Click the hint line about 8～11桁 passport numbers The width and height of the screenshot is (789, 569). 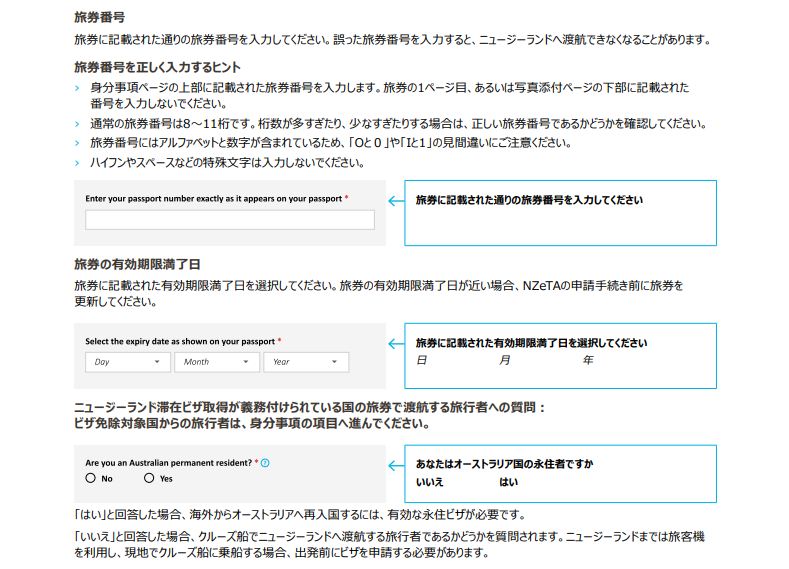(x=399, y=124)
